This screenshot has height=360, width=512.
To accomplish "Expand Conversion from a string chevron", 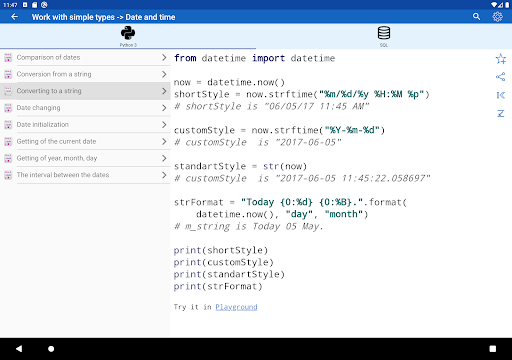I will pos(164,74).
